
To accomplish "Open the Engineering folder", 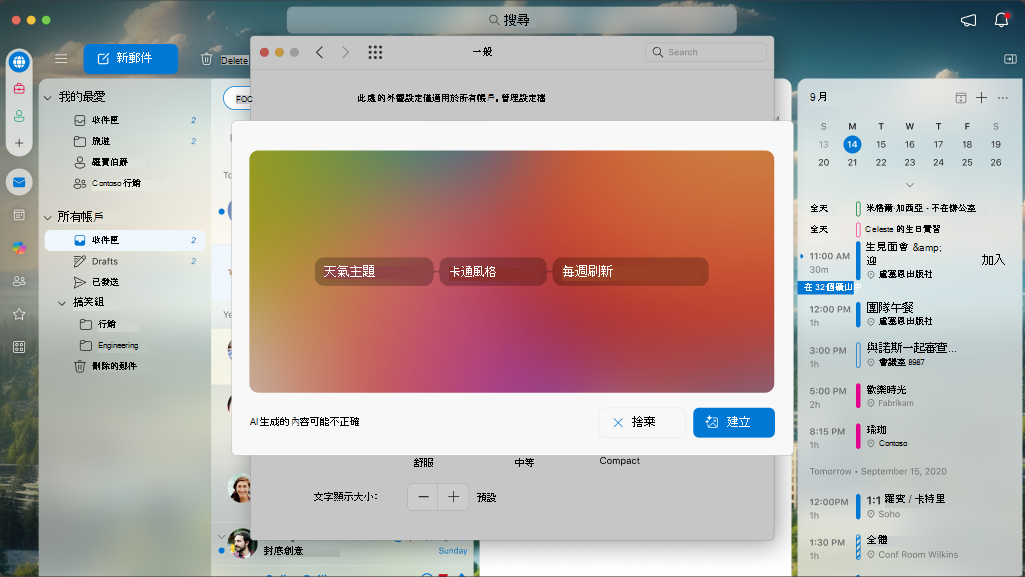I will click(124, 345).
